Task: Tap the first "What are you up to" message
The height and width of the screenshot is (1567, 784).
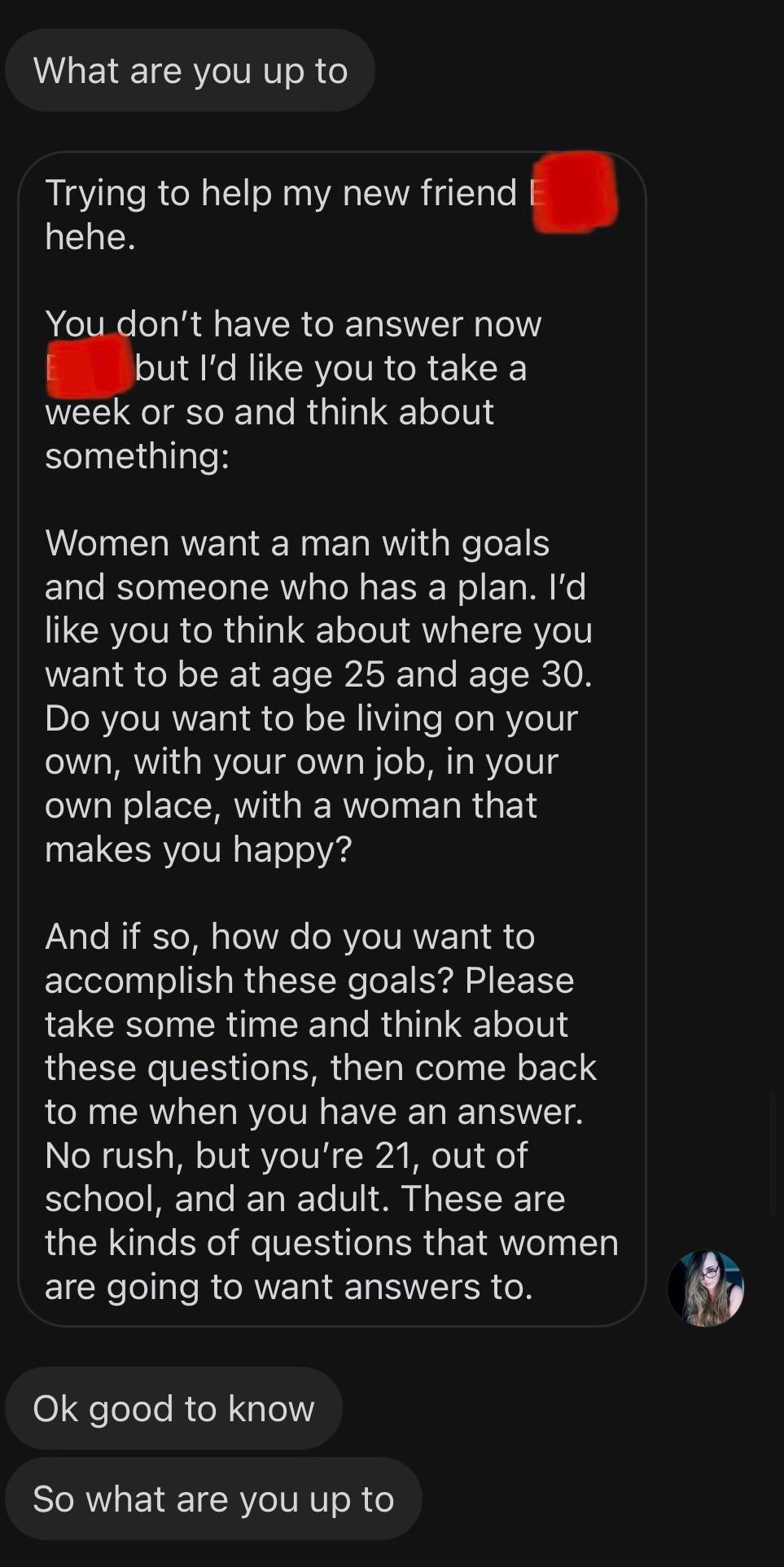Action: pos(190,71)
